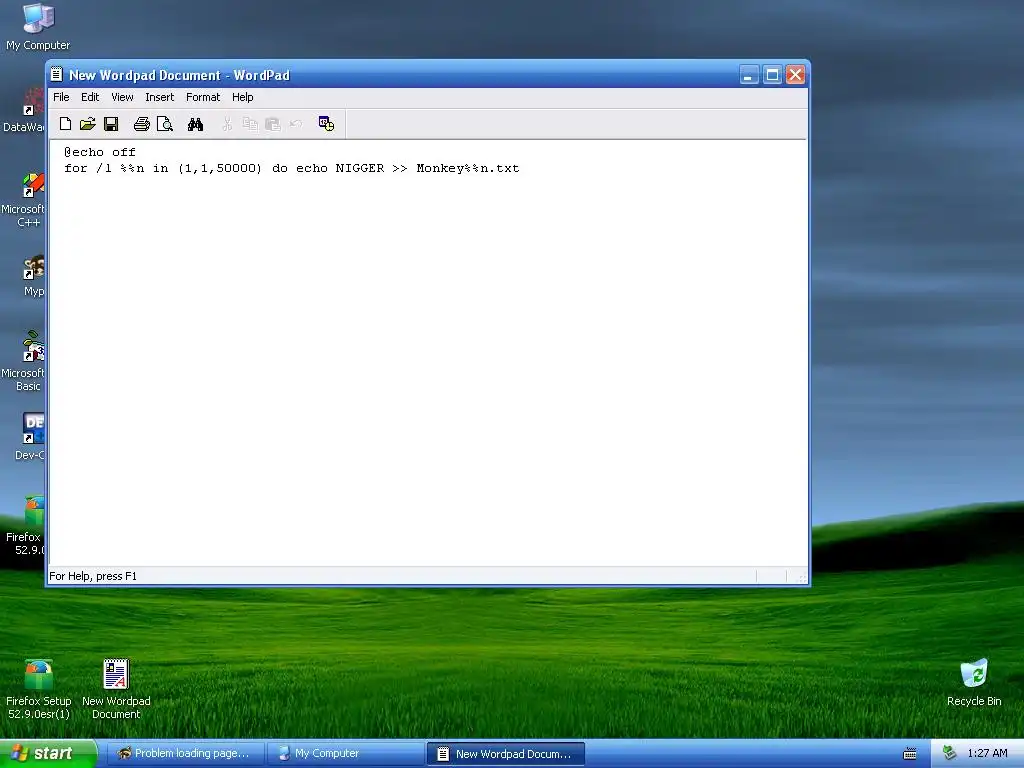This screenshot has height=768, width=1024.
Task: Click the New document icon in WordPad toolbar
Action: pyautogui.click(x=65, y=124)
